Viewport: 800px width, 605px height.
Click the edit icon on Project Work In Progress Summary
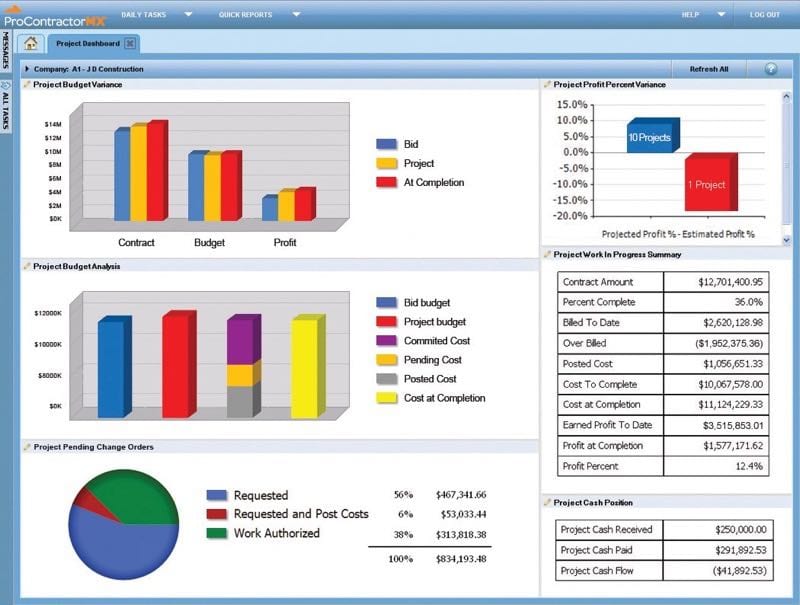coord(547,254)
